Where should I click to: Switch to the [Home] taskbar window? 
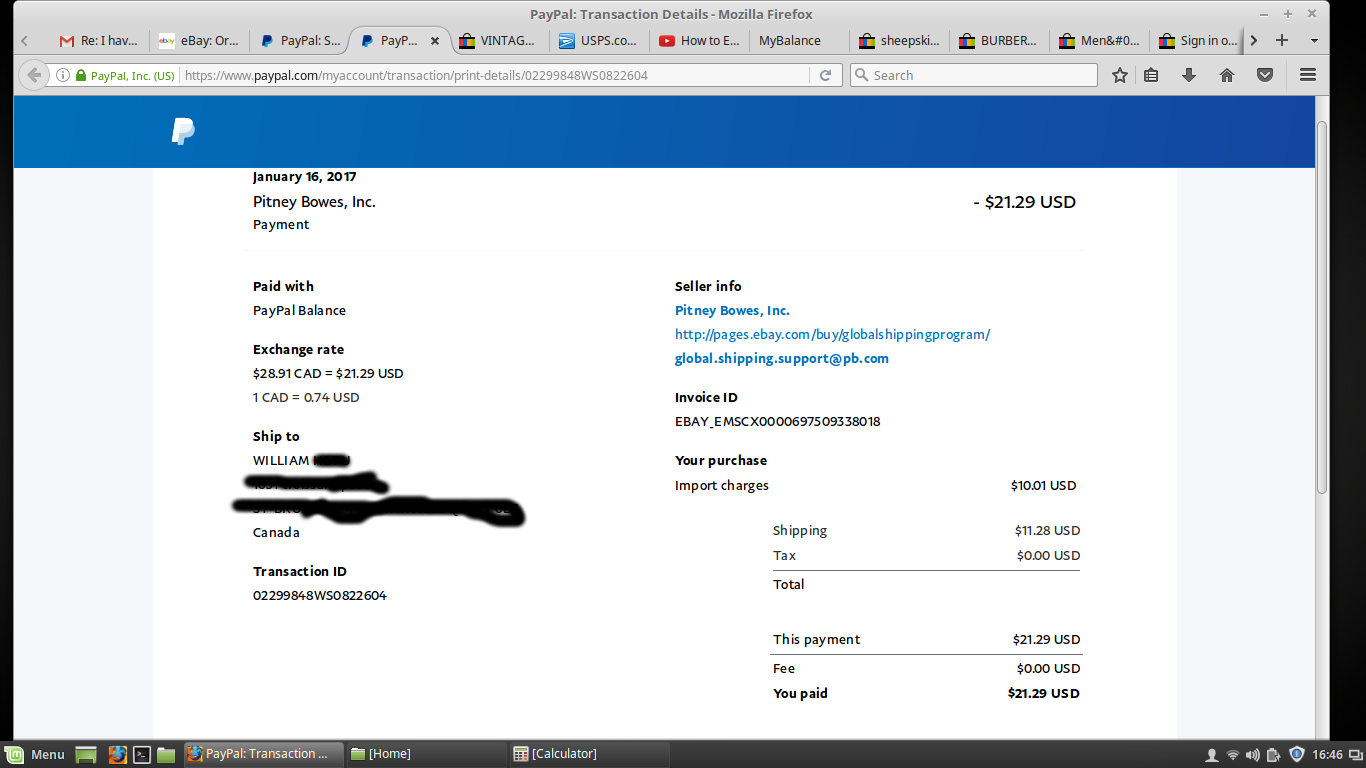click(426, 754)
